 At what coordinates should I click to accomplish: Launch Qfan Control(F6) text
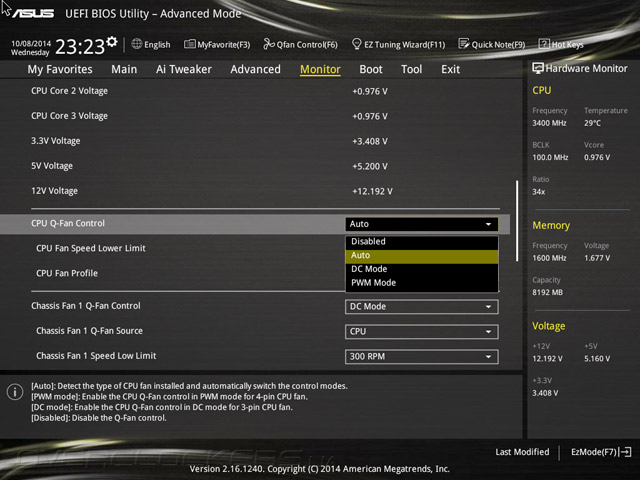[x=307, y=44]
